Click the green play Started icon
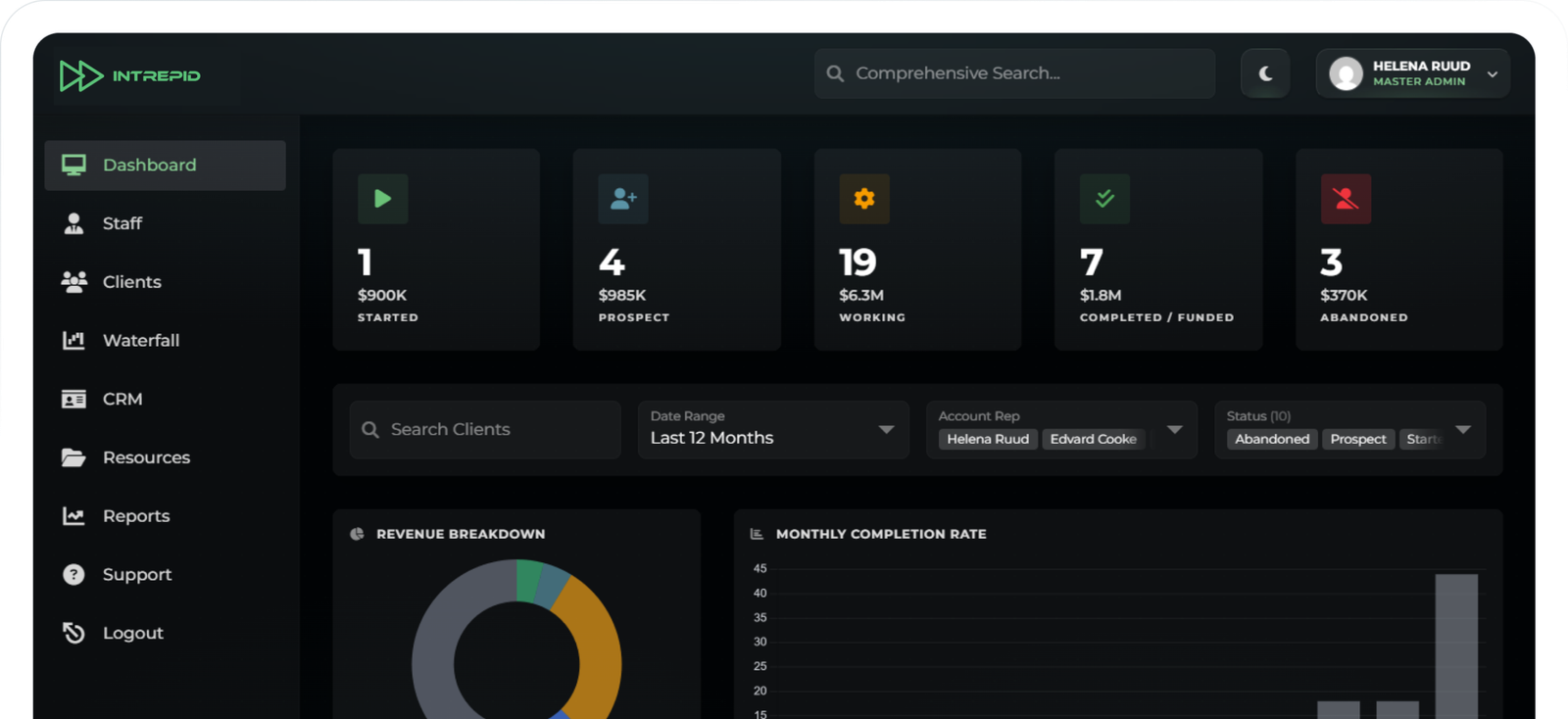 pos(382,199)
